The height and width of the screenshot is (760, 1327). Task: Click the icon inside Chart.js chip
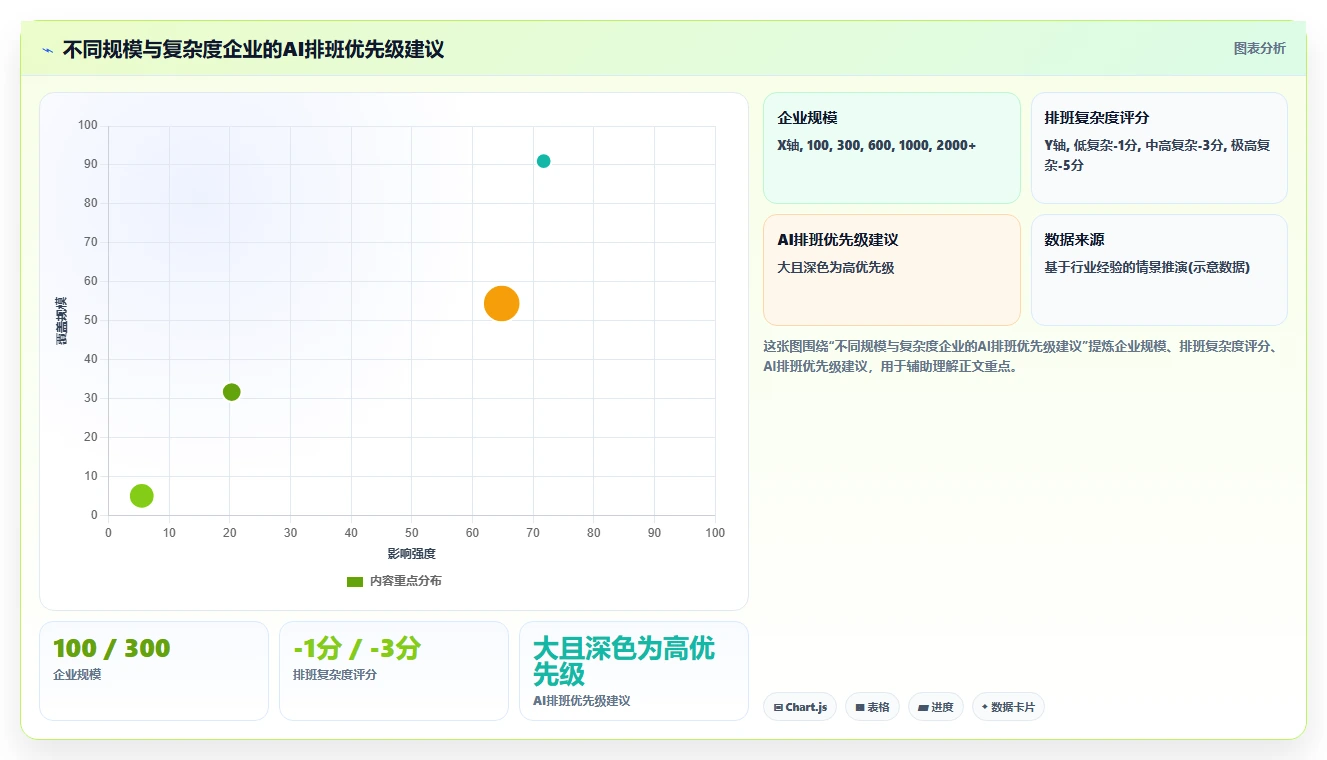click(778, 708)
